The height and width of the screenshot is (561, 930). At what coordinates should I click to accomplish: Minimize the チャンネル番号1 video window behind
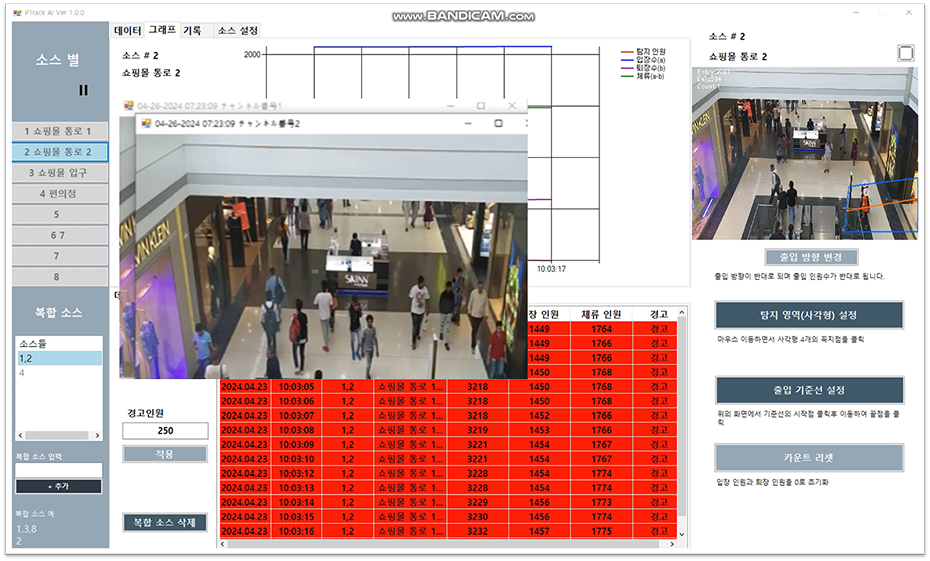pos(451,106)
